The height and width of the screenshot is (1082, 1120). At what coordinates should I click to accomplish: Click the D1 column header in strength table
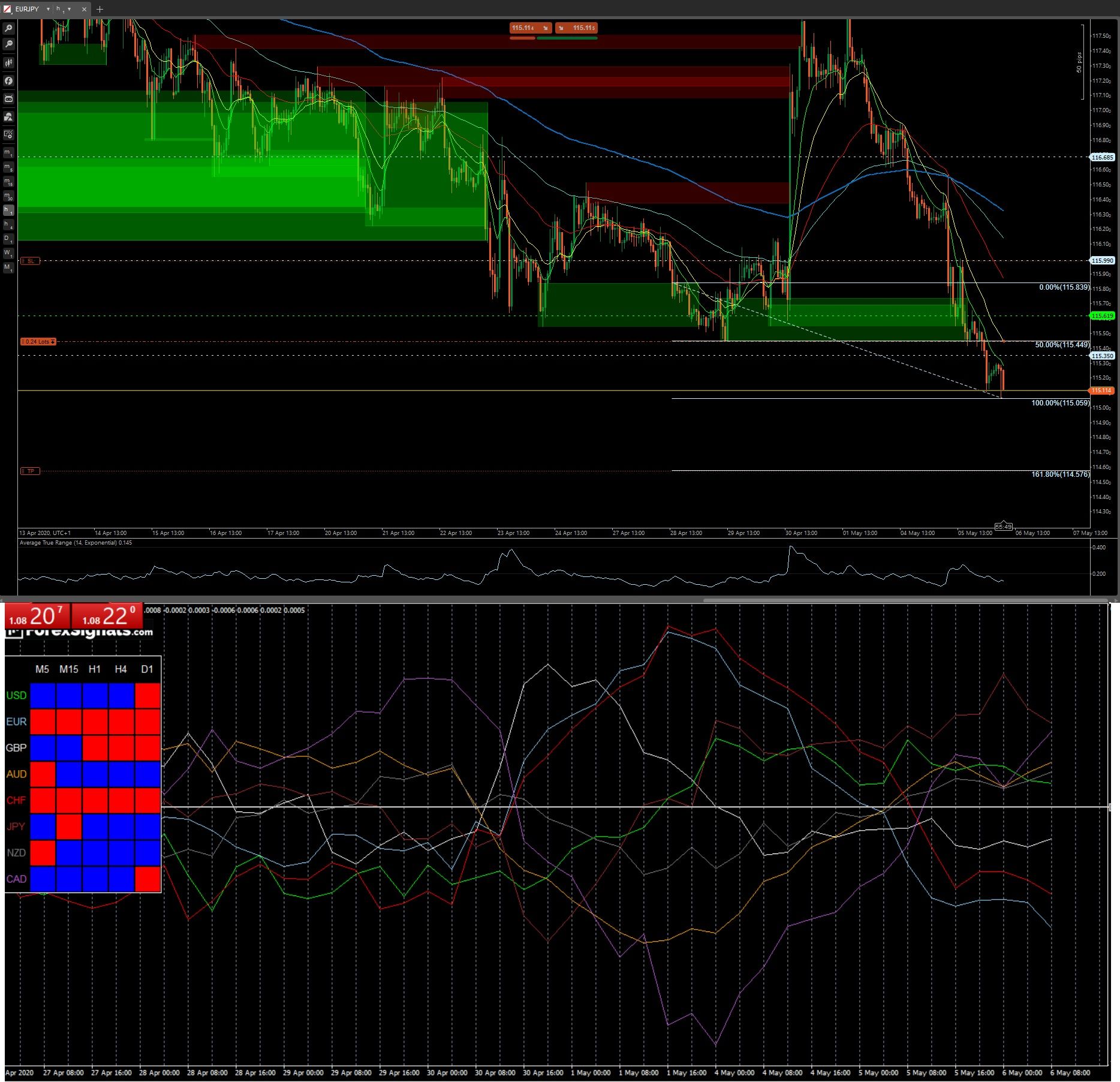tap(147, 669)
